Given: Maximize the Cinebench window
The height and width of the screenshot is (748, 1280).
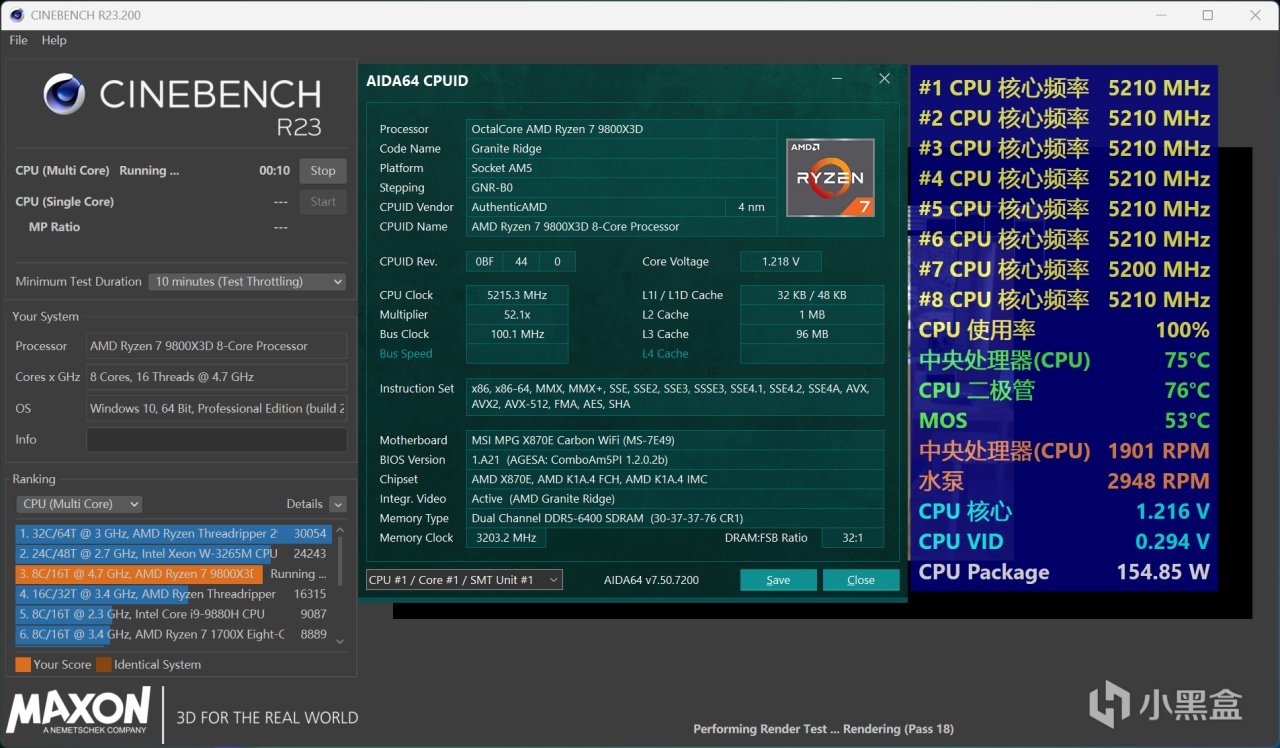Looking at the screenshot, I should click(x=1207, y=15).
